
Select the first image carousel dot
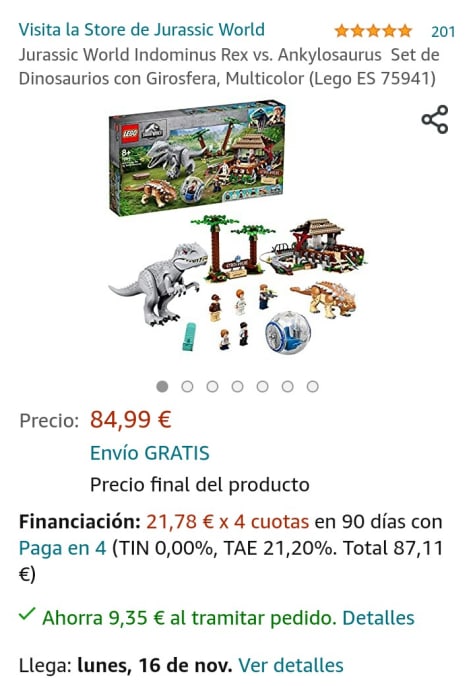(162, 386)
